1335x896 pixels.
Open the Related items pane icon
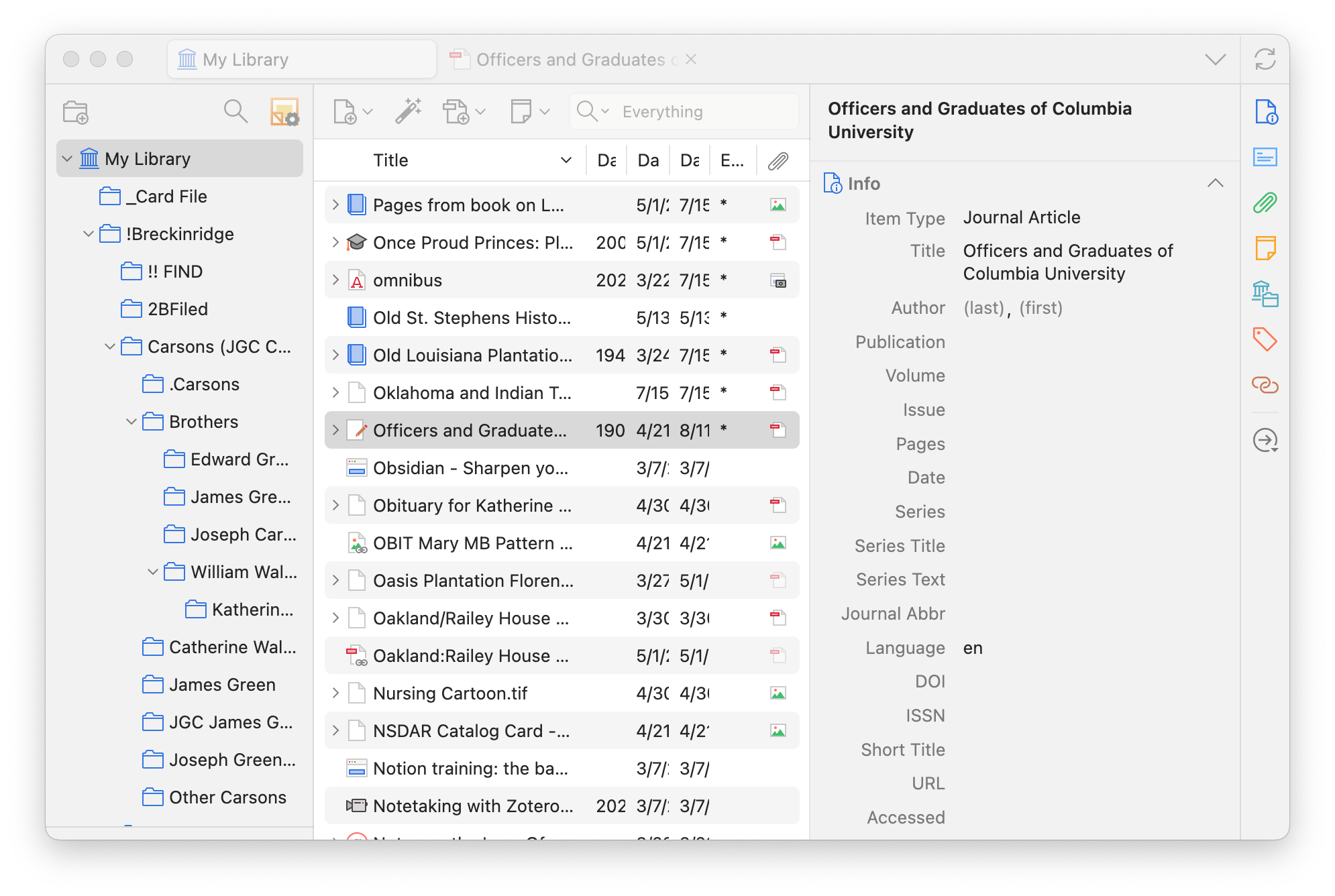coord(1265,385)
